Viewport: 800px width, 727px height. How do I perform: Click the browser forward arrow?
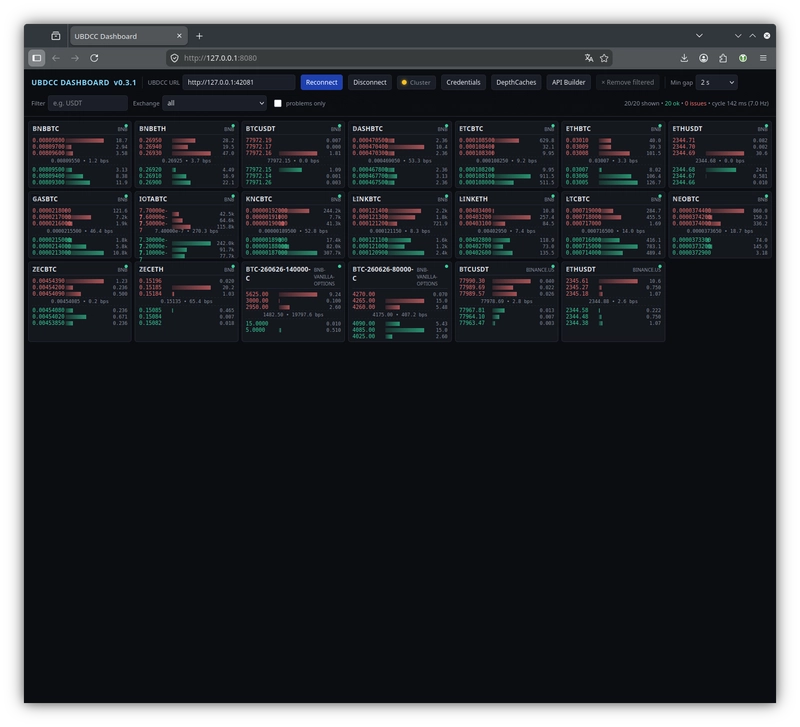point(75,58)
